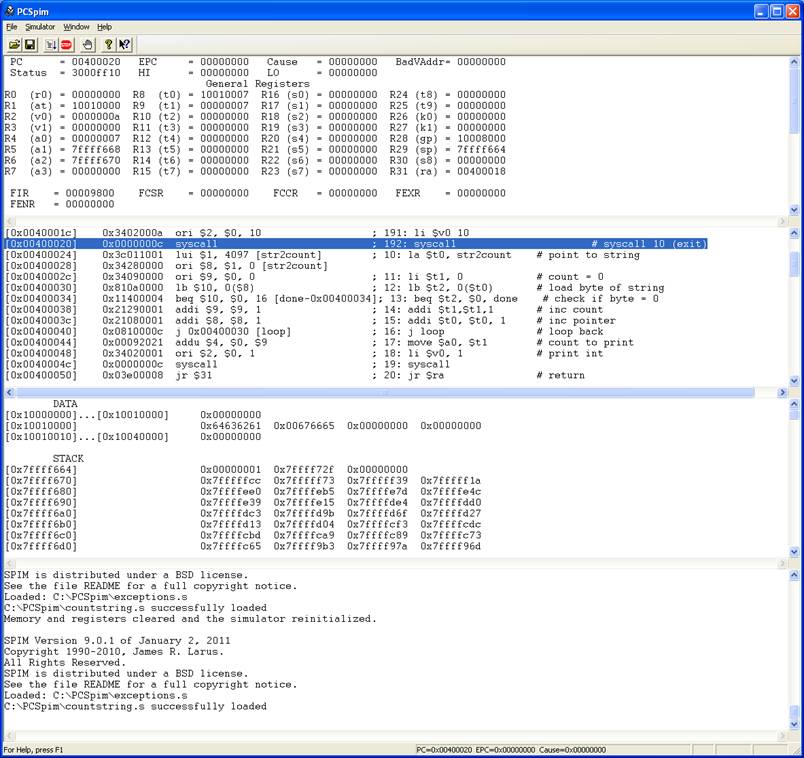Click the up arrow of the messages pane scrollbar
Viewport: 804px width, 758px height.
[x=794, y=575]
